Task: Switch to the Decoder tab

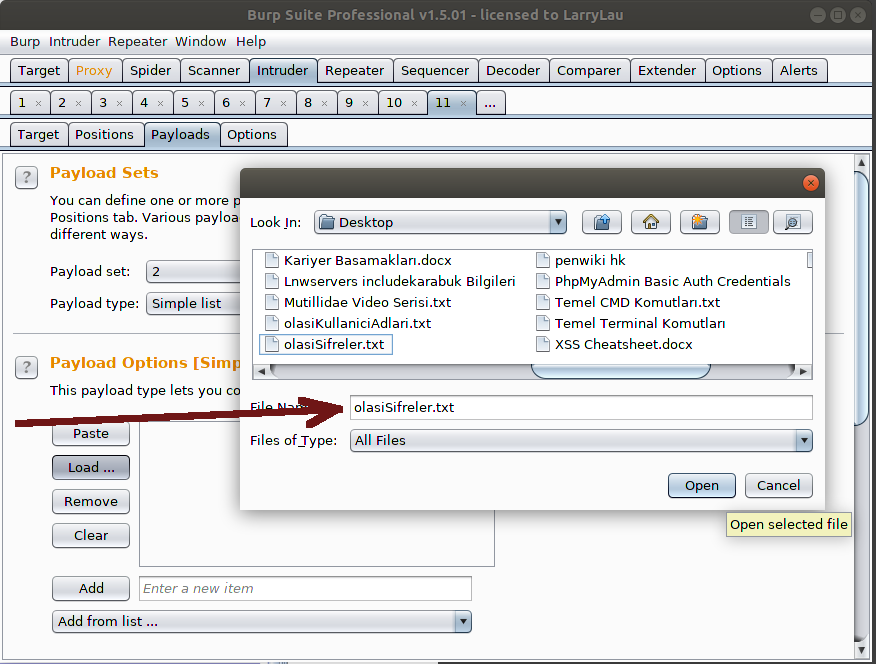Action: tap(513, 70)
